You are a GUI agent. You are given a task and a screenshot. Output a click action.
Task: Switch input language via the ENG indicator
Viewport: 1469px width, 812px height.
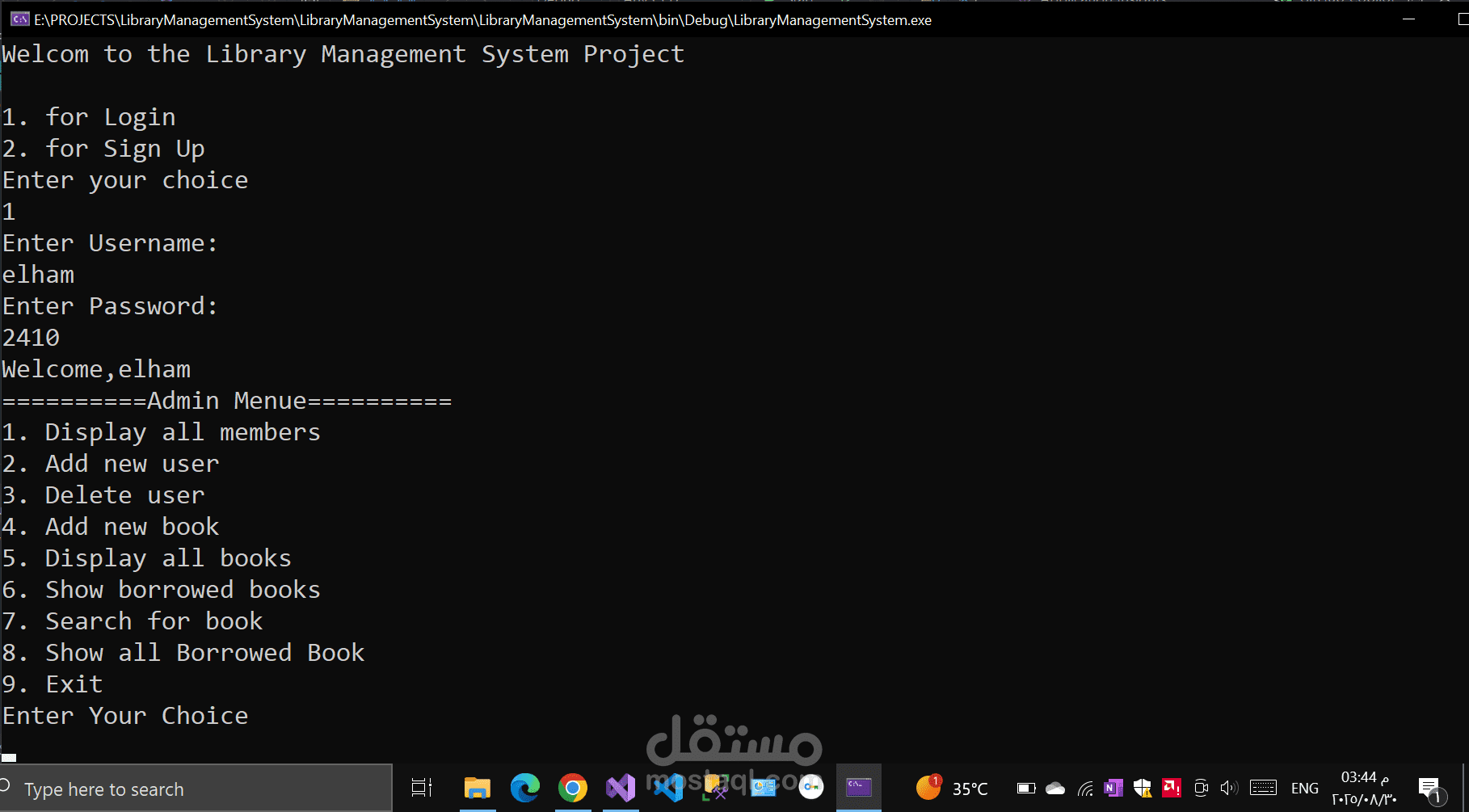pos(1305,787)
